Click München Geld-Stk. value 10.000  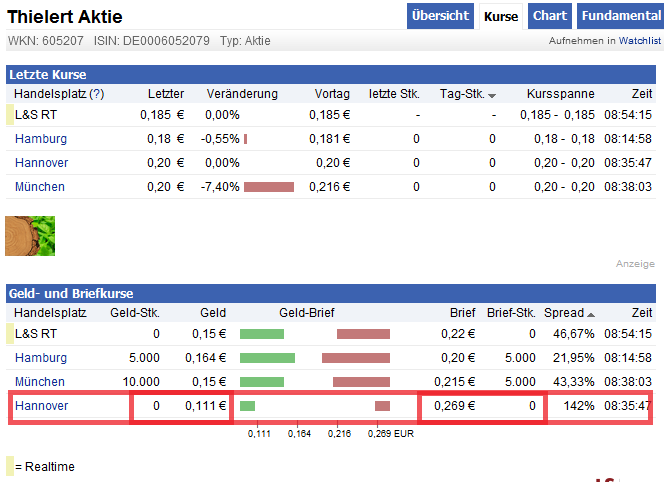click(x=141, y=382)
